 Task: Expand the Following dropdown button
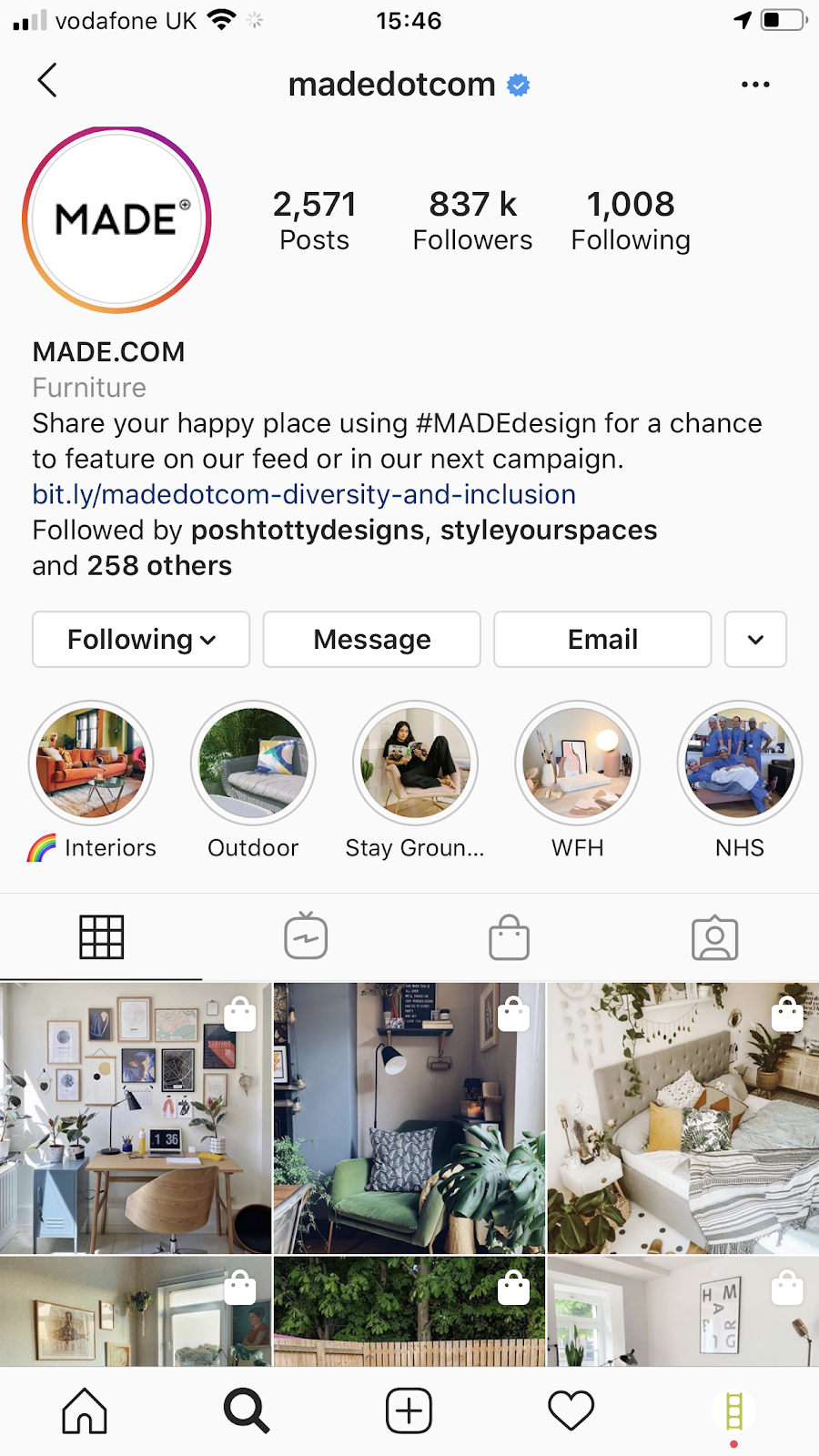[141, 639]
